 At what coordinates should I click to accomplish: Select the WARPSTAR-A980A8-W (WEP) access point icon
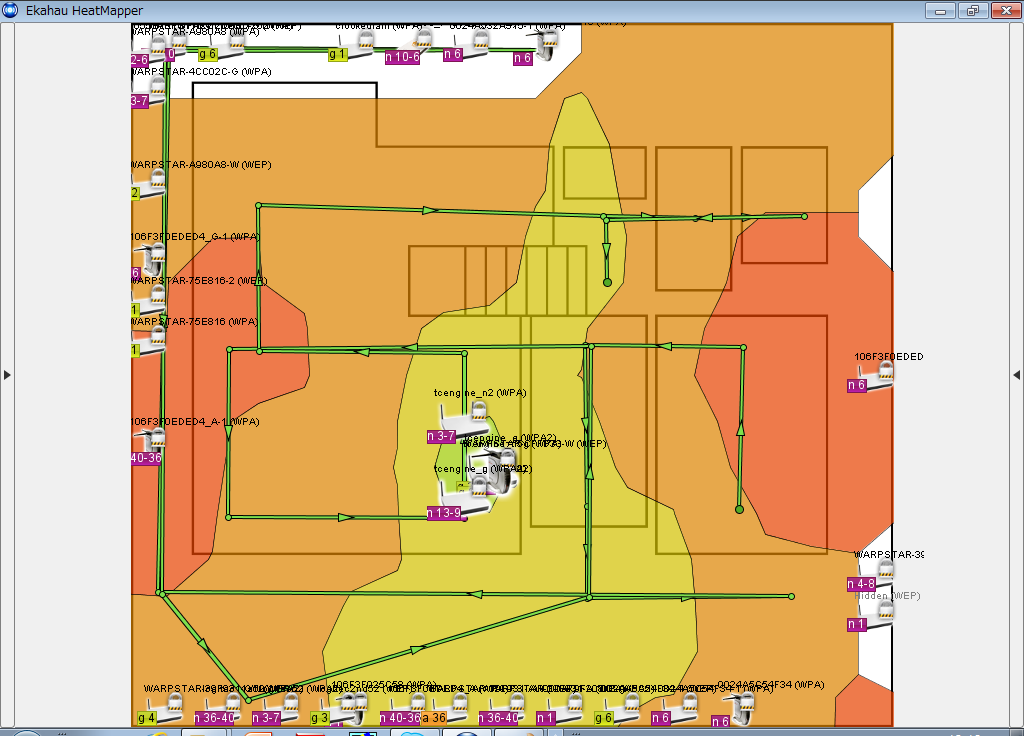click(x=154, y=184)
